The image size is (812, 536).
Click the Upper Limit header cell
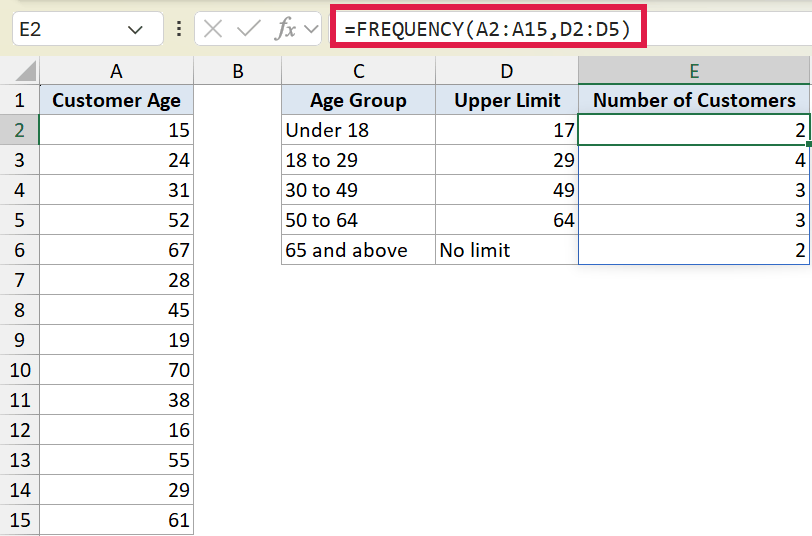[x=507, y=100]
